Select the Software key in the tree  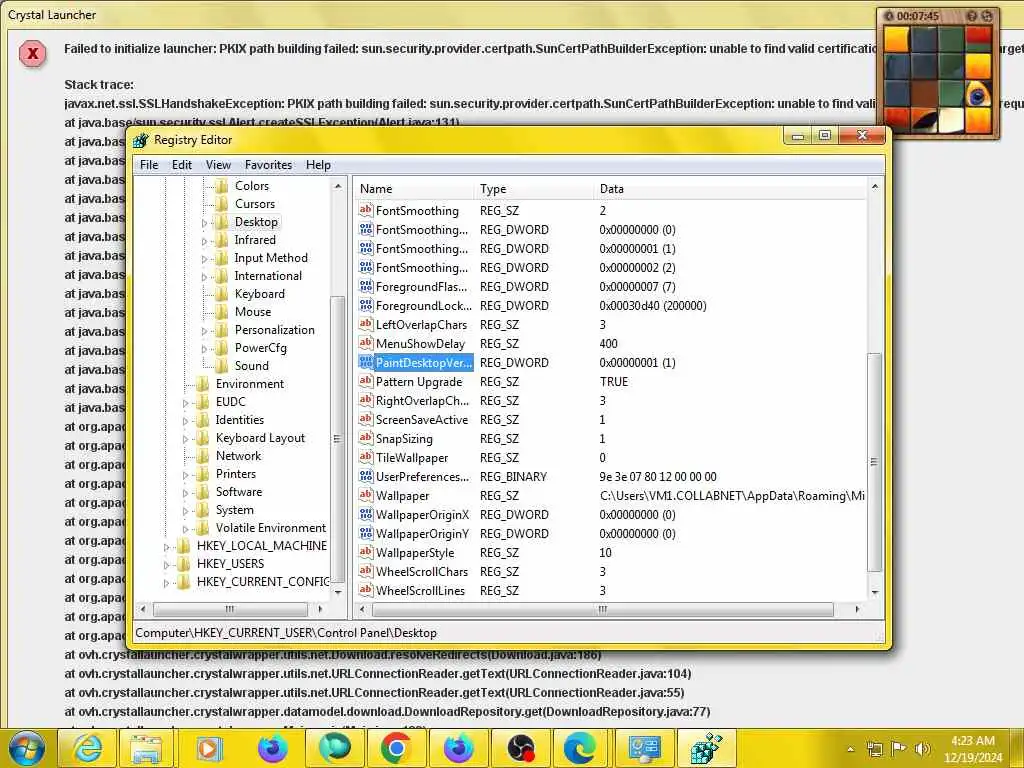point(238,492)
